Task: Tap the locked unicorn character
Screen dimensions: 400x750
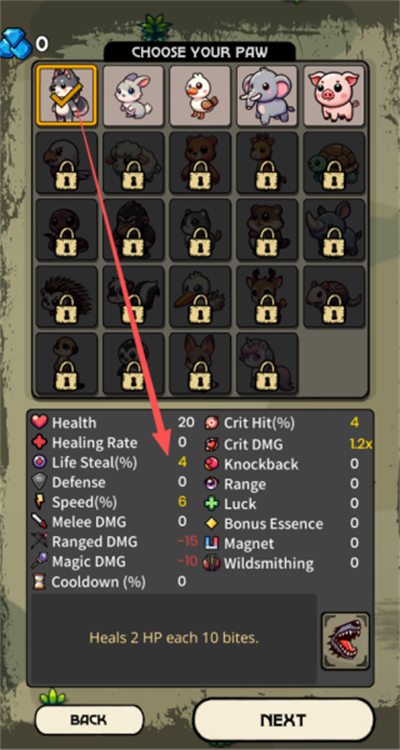Action: point(267,364)
